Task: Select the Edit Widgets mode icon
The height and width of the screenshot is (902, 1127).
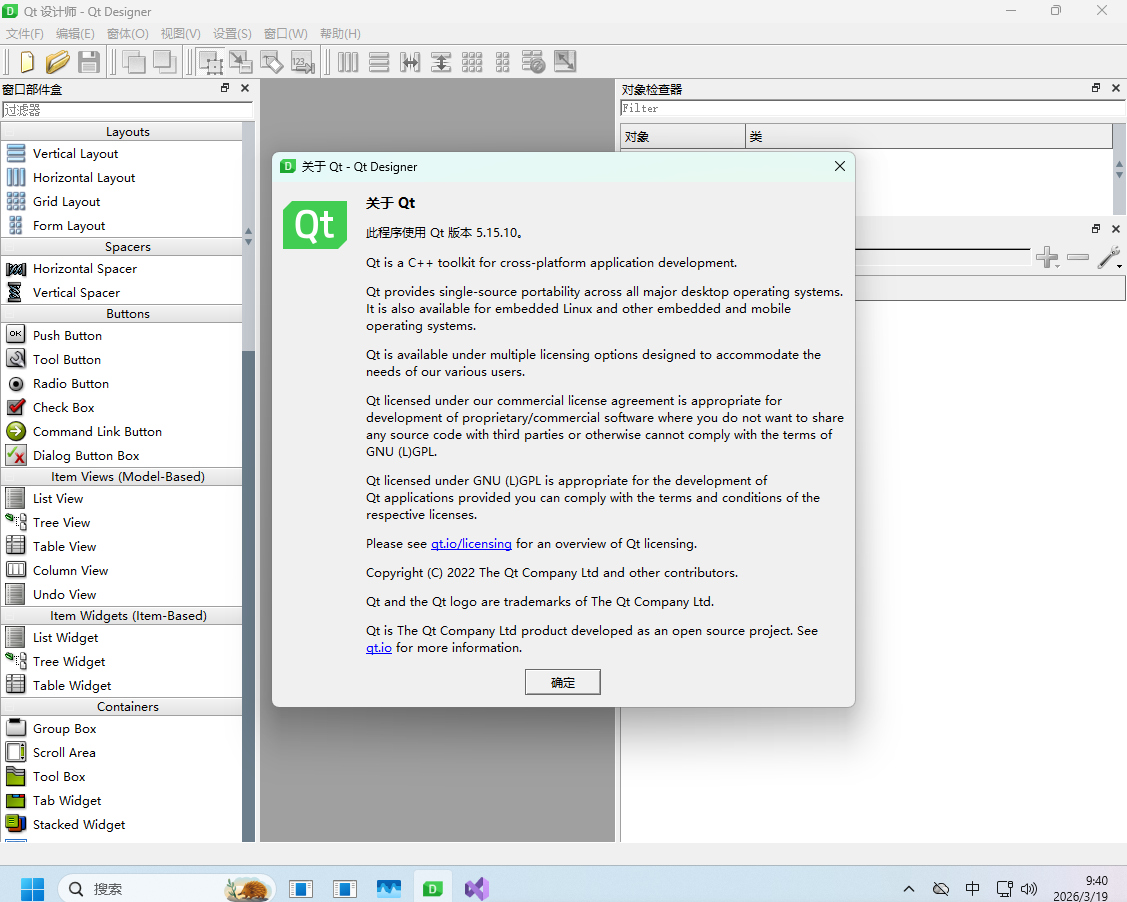Action: (210, 62)
